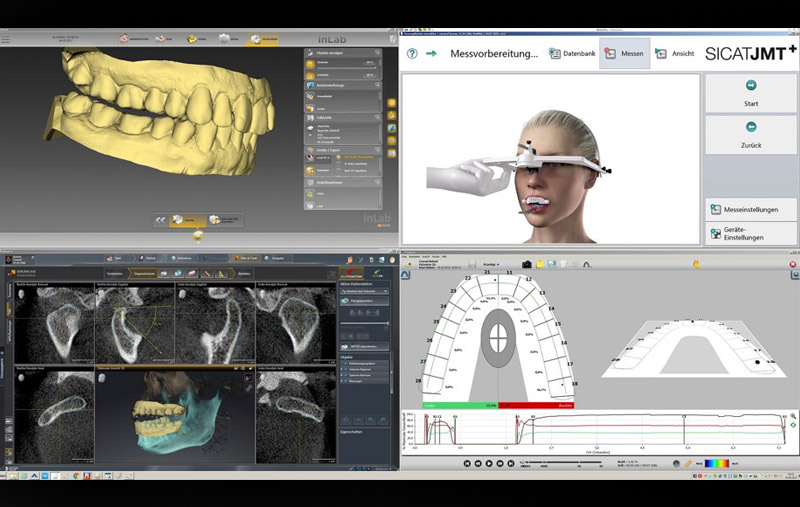Viewport: 800px width, 507px height.
Task: Switch to the SICAT Function application button
Action: (x=351, y=274)
